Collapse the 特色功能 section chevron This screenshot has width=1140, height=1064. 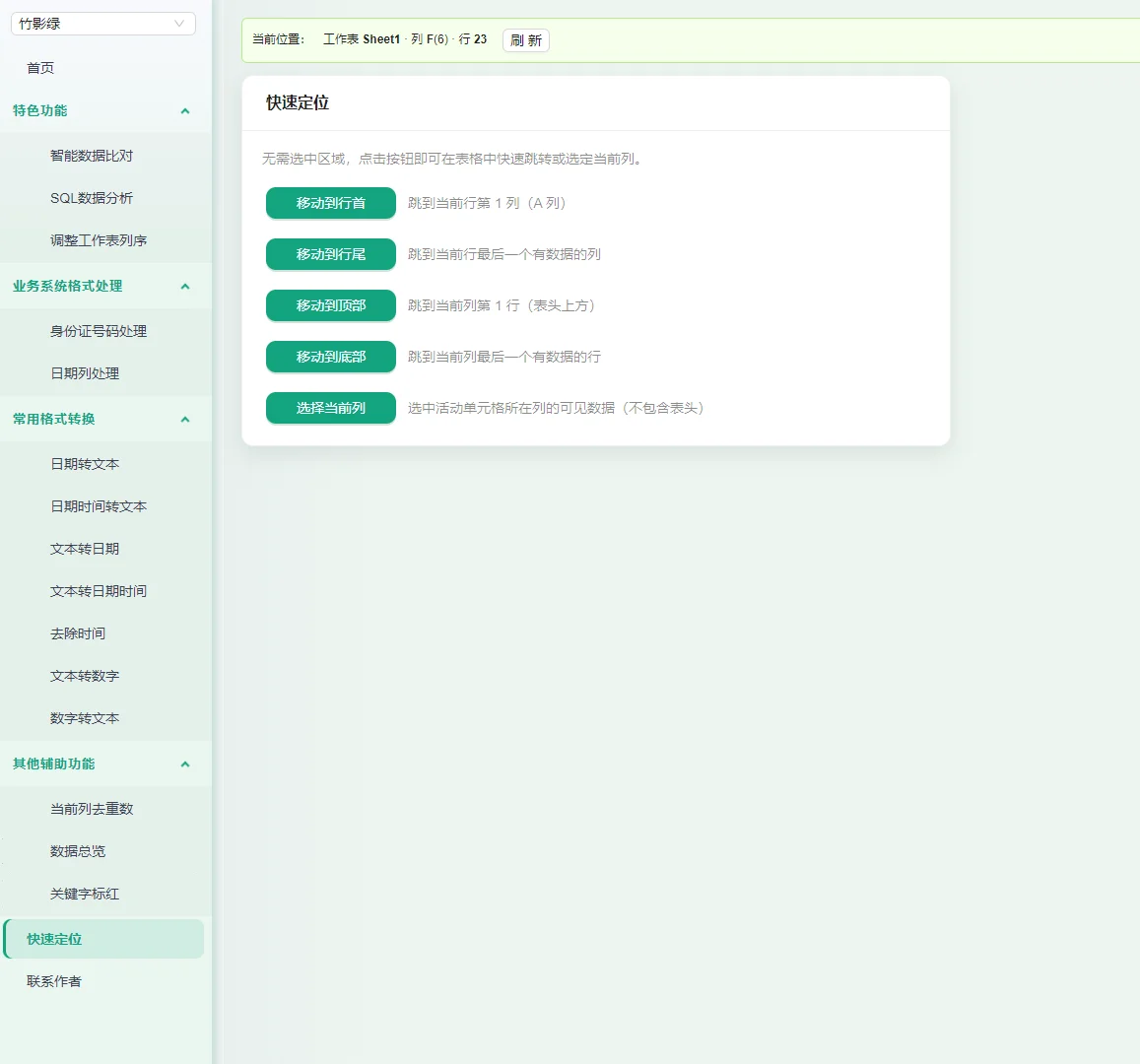click(x=184, y=111)
